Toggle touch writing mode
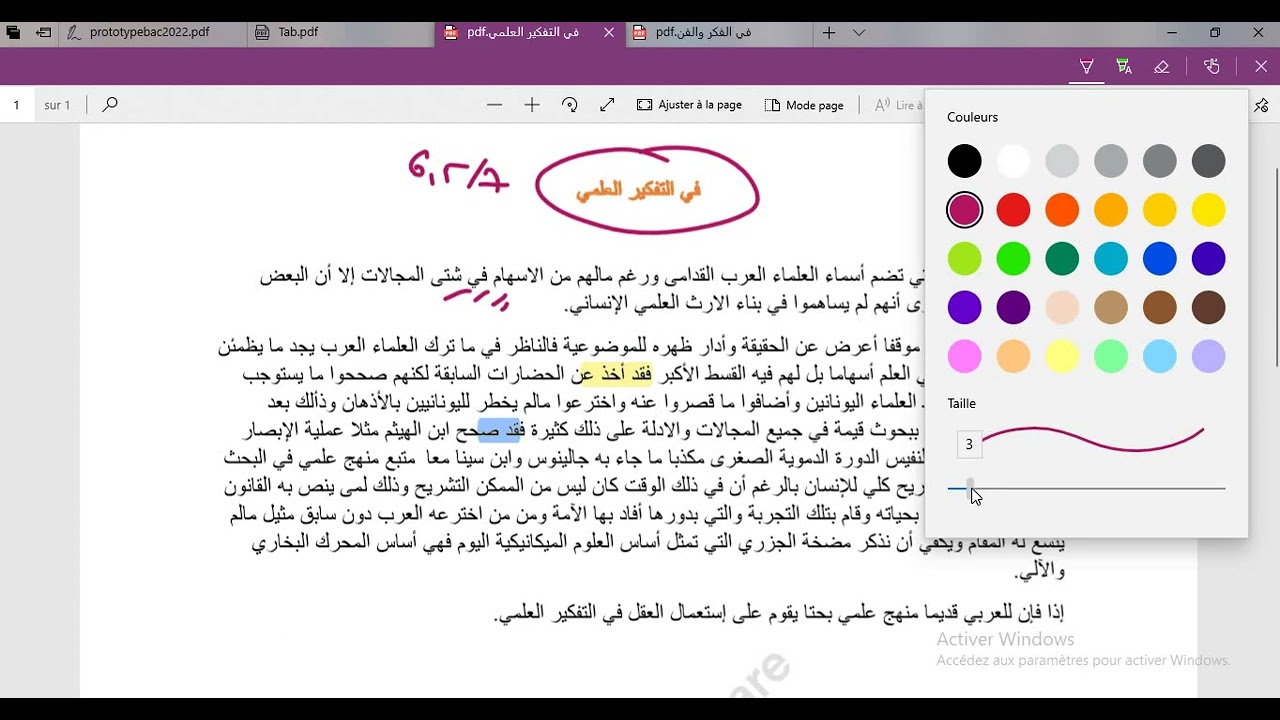This screenshot has width=1280, height=720. pos(1212,67)
